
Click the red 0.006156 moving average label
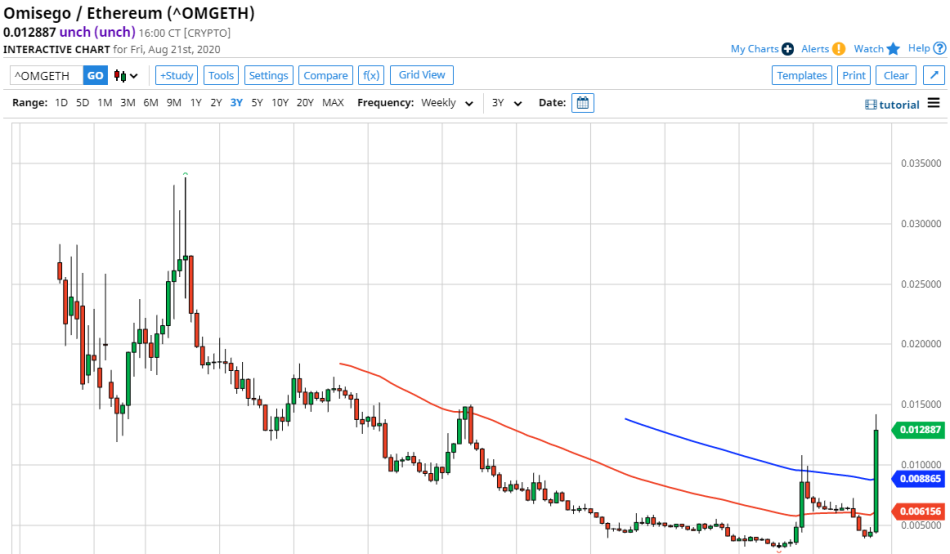pyautogui.click(x=919, y=512)
